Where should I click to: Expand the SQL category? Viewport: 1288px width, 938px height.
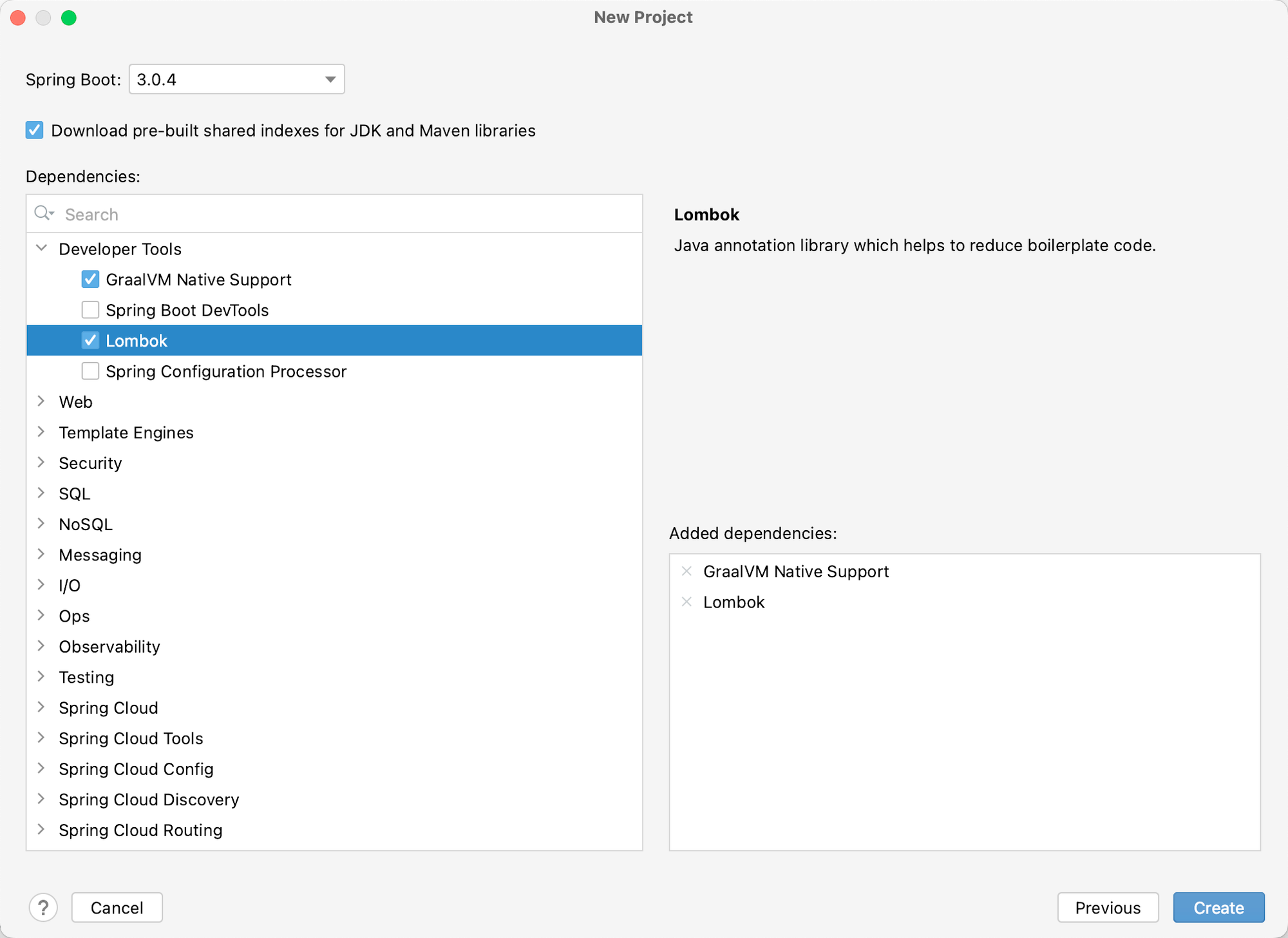42,493
